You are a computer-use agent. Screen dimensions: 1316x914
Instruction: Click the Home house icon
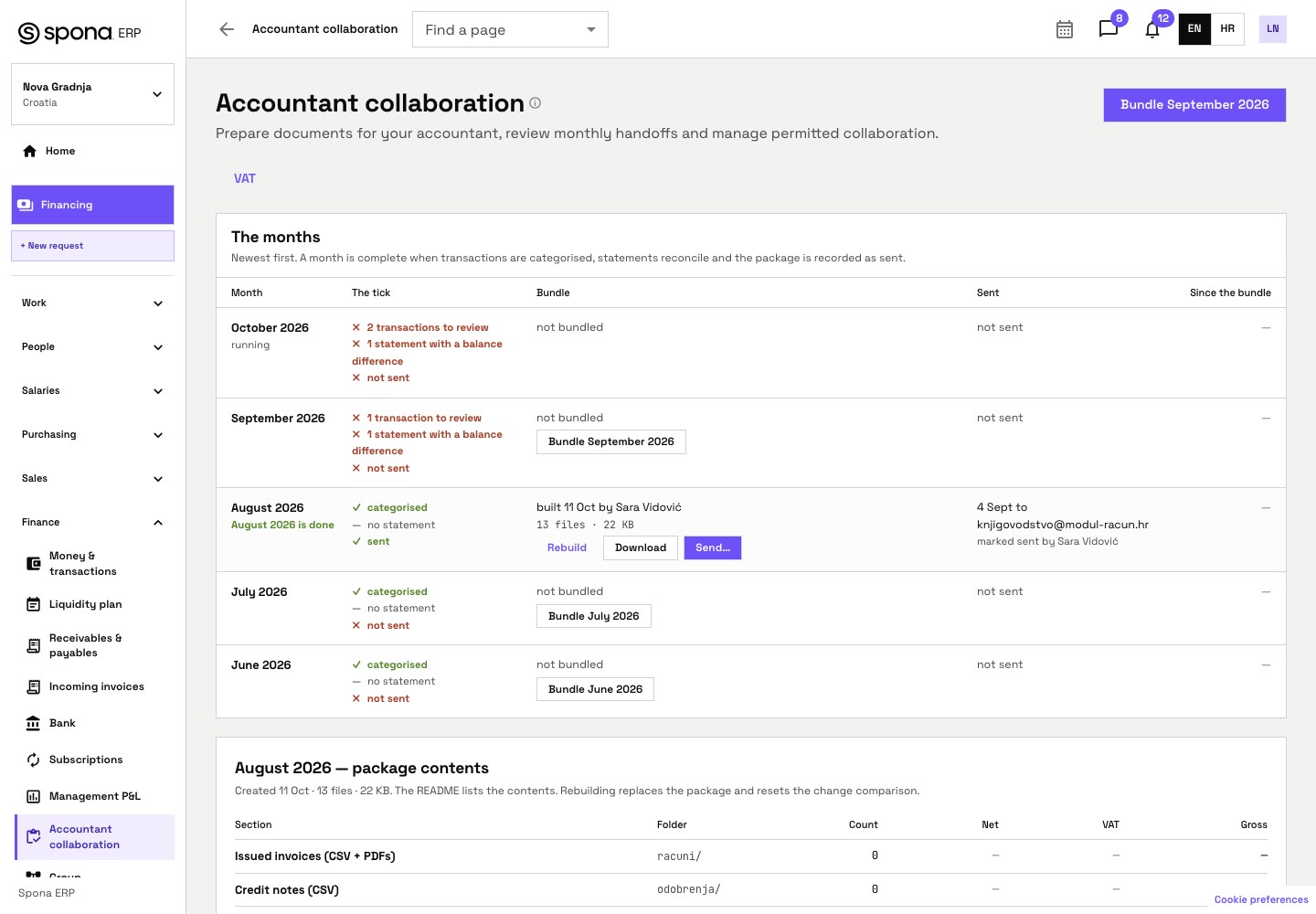pyautogui.click(x=30, y=151)
